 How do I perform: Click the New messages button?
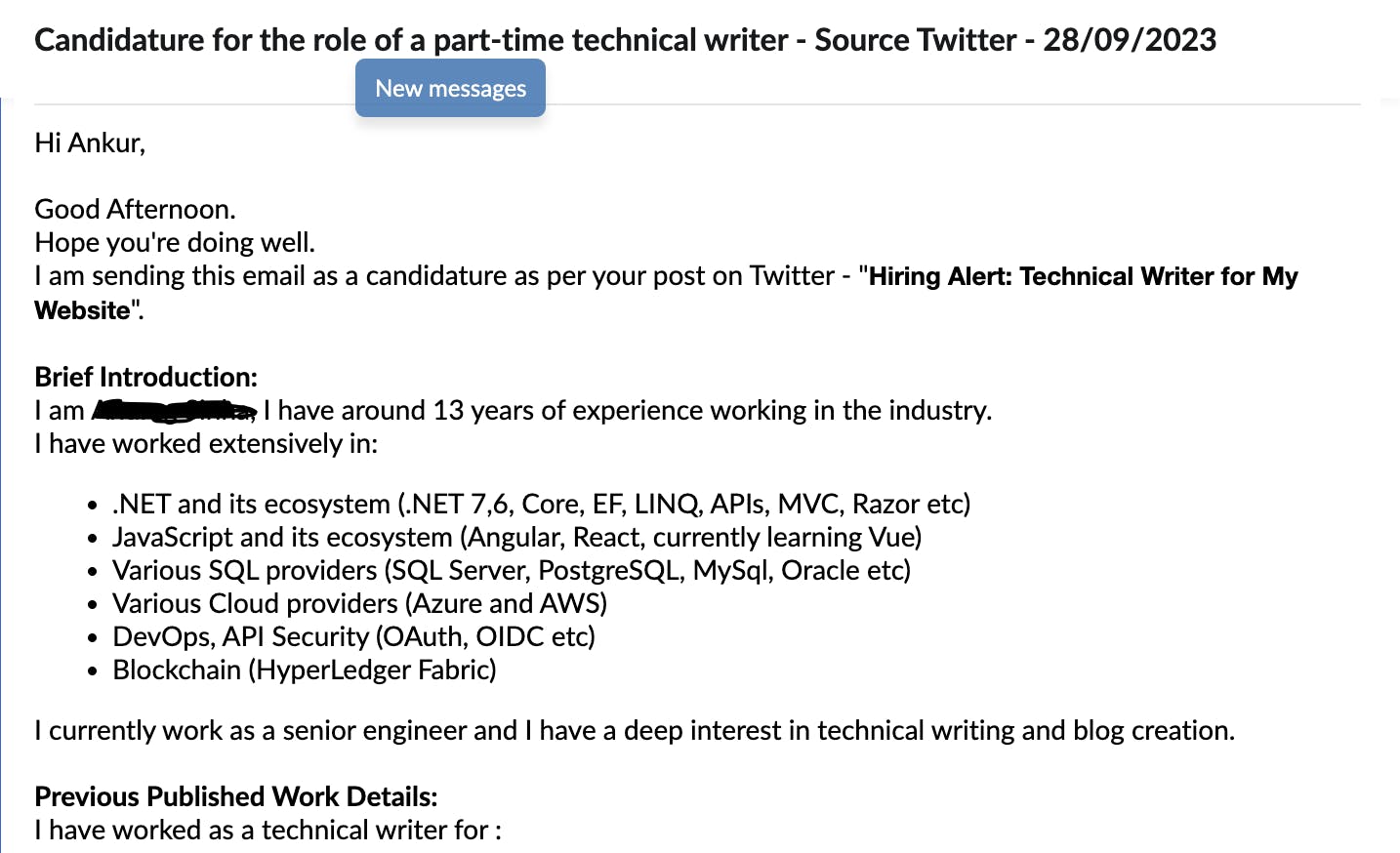pos(450,88)
